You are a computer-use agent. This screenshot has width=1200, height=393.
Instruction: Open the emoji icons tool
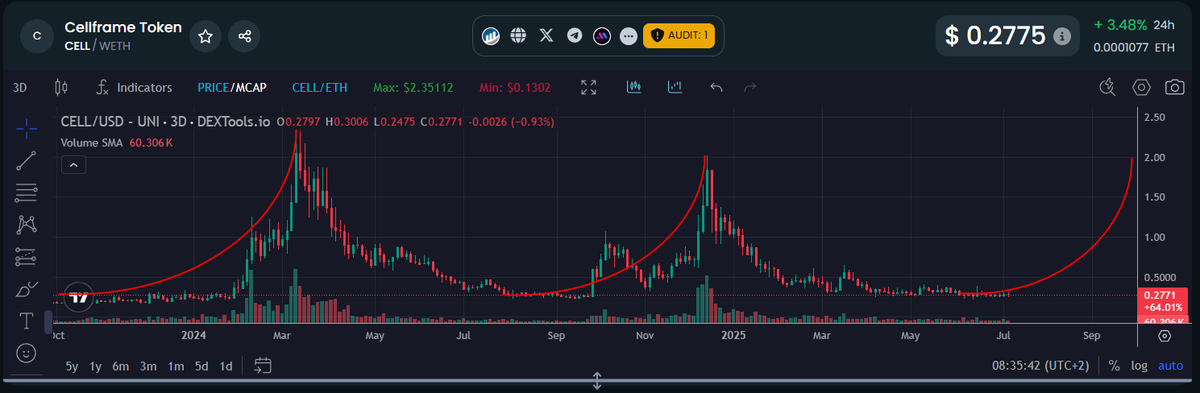coord(27,353)
